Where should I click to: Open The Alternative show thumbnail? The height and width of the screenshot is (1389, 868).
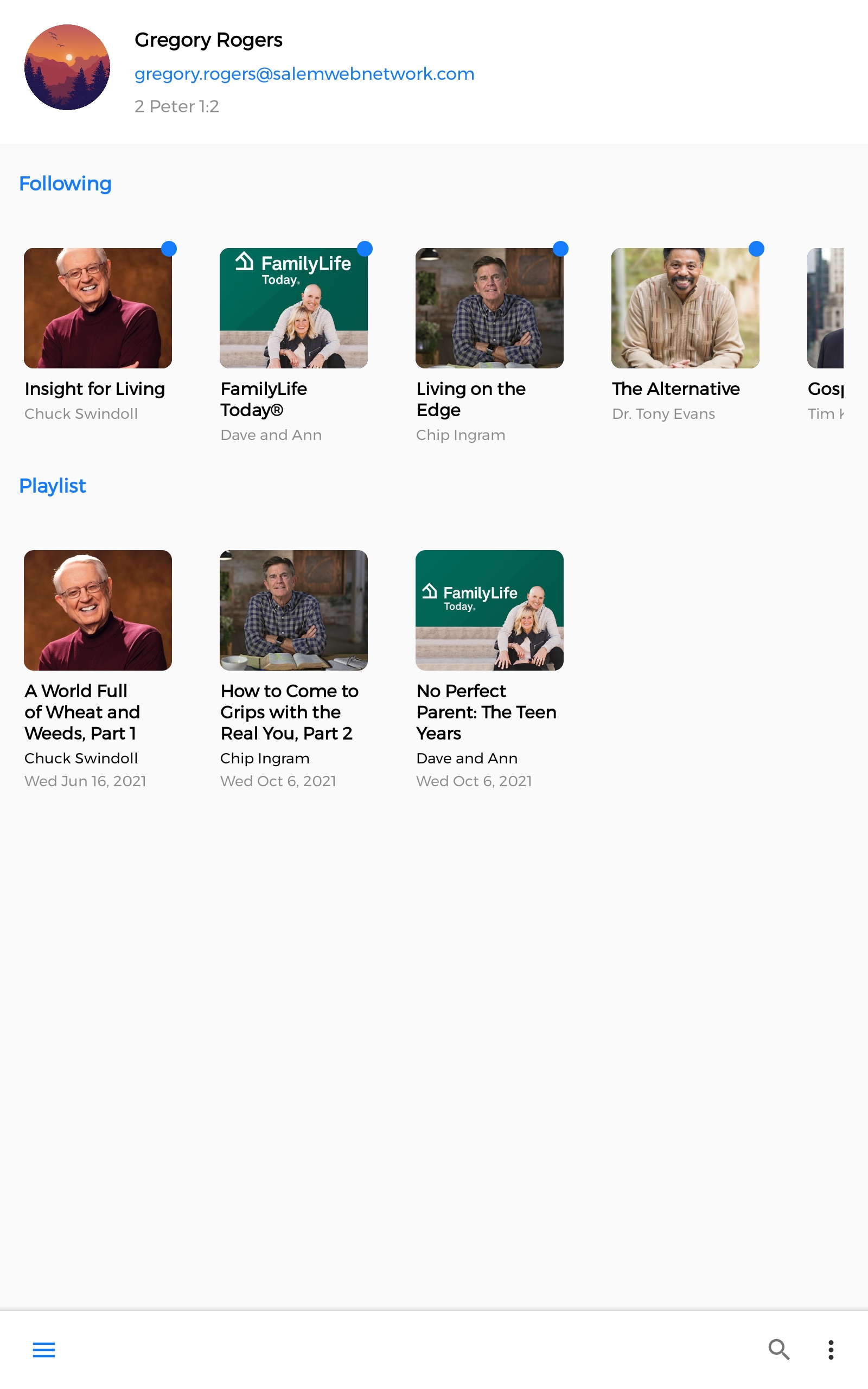tap(685, 308)
